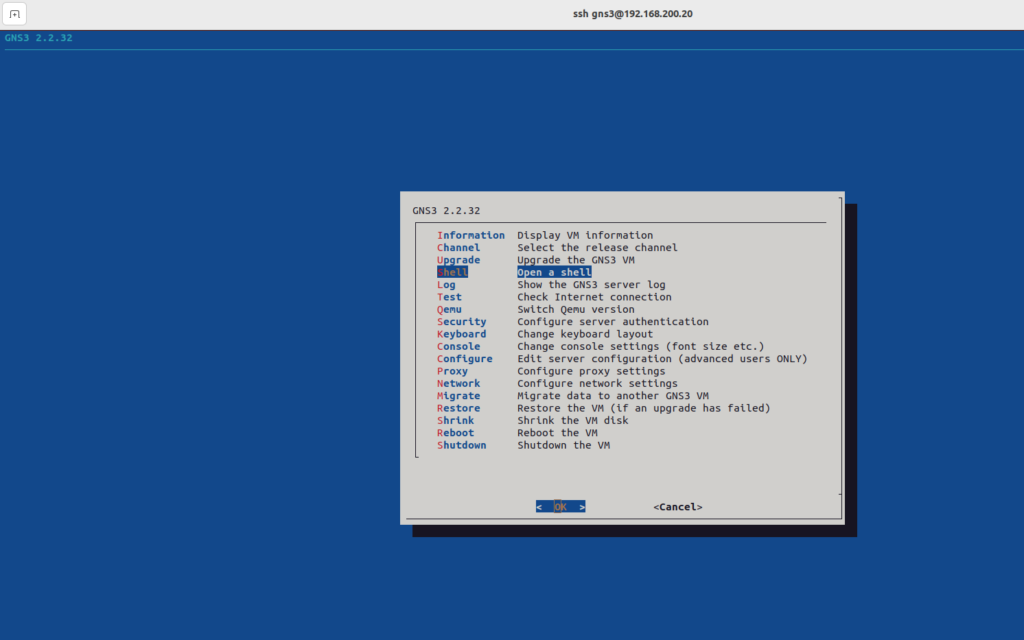This screenshot has height=640, width=1024.
Task: Open Security server authentication entry
Action: point(461,322)
